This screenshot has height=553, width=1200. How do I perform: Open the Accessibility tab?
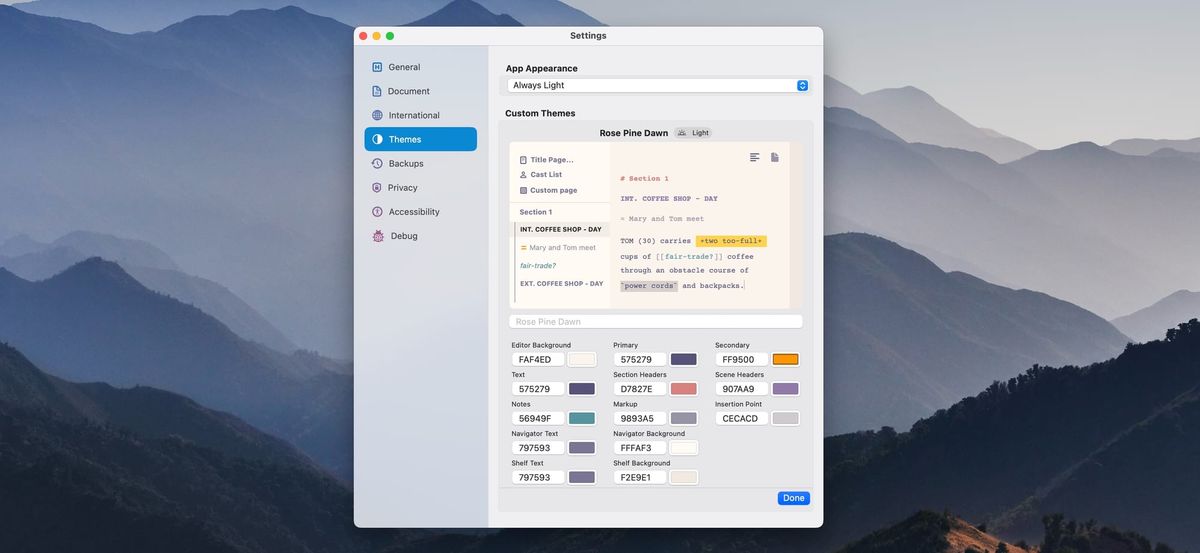pos(421,212)
